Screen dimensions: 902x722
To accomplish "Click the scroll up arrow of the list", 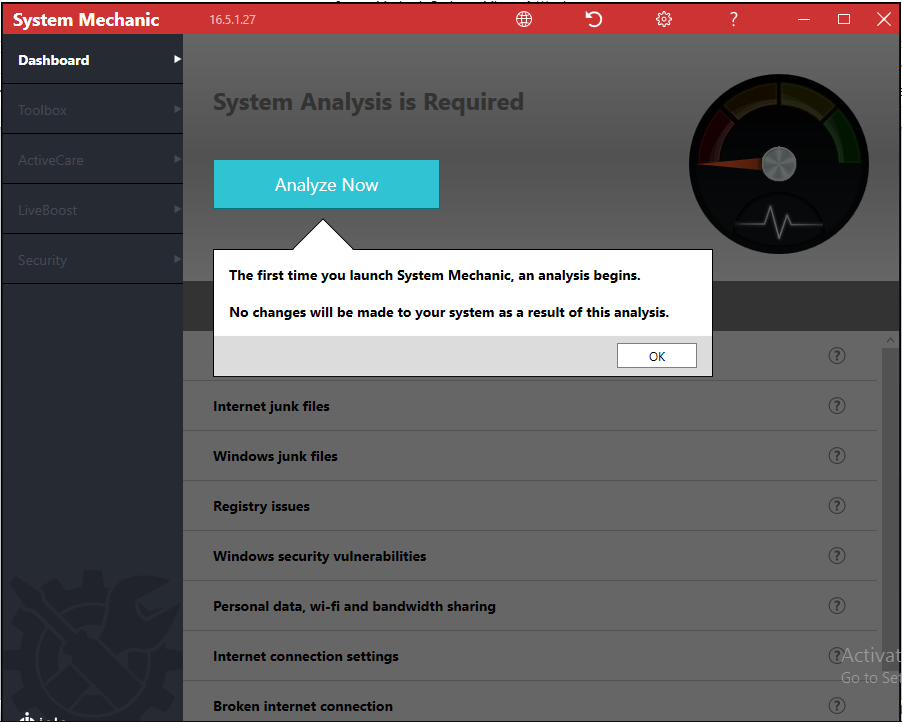I will click(x=890, y=340).
